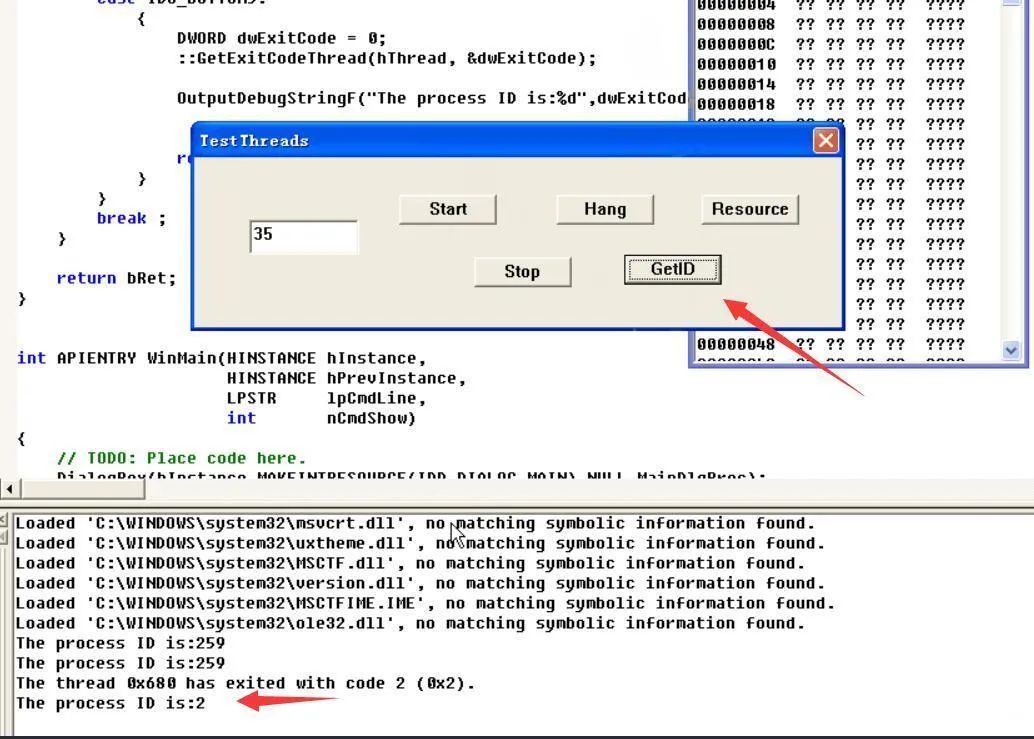The width and height of the screenshot is (1034, 739).
Task: Click 'thread 0x680 has exited' output line
Action: 245,683
